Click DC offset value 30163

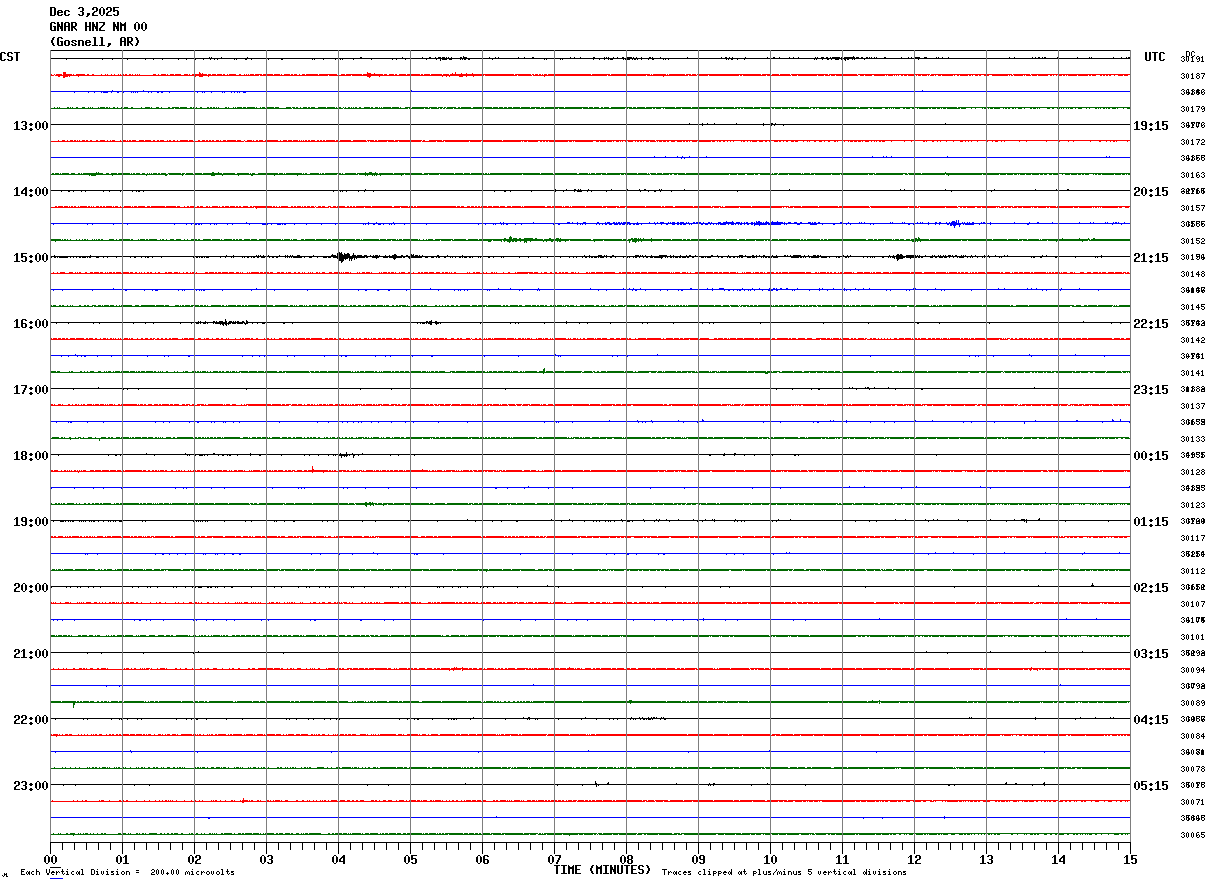point(1192,175)
